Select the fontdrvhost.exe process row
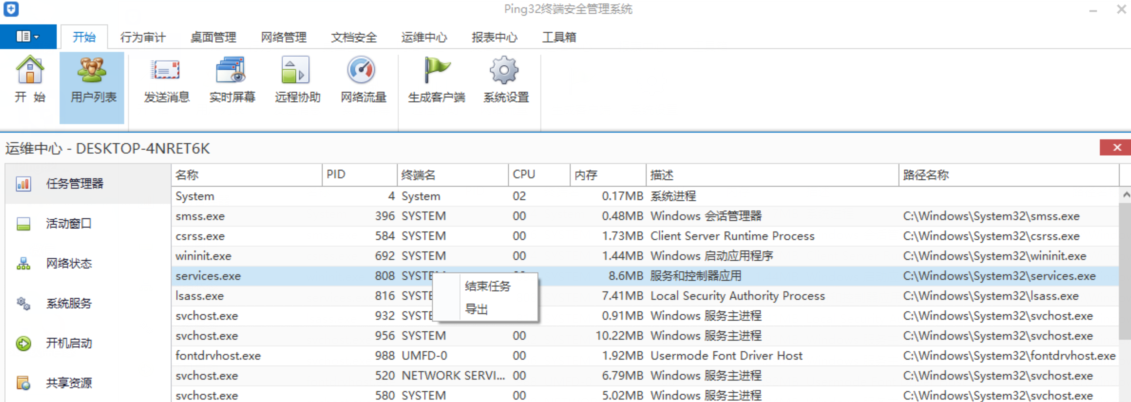The image size is (1131, 402). pos(645,355)
